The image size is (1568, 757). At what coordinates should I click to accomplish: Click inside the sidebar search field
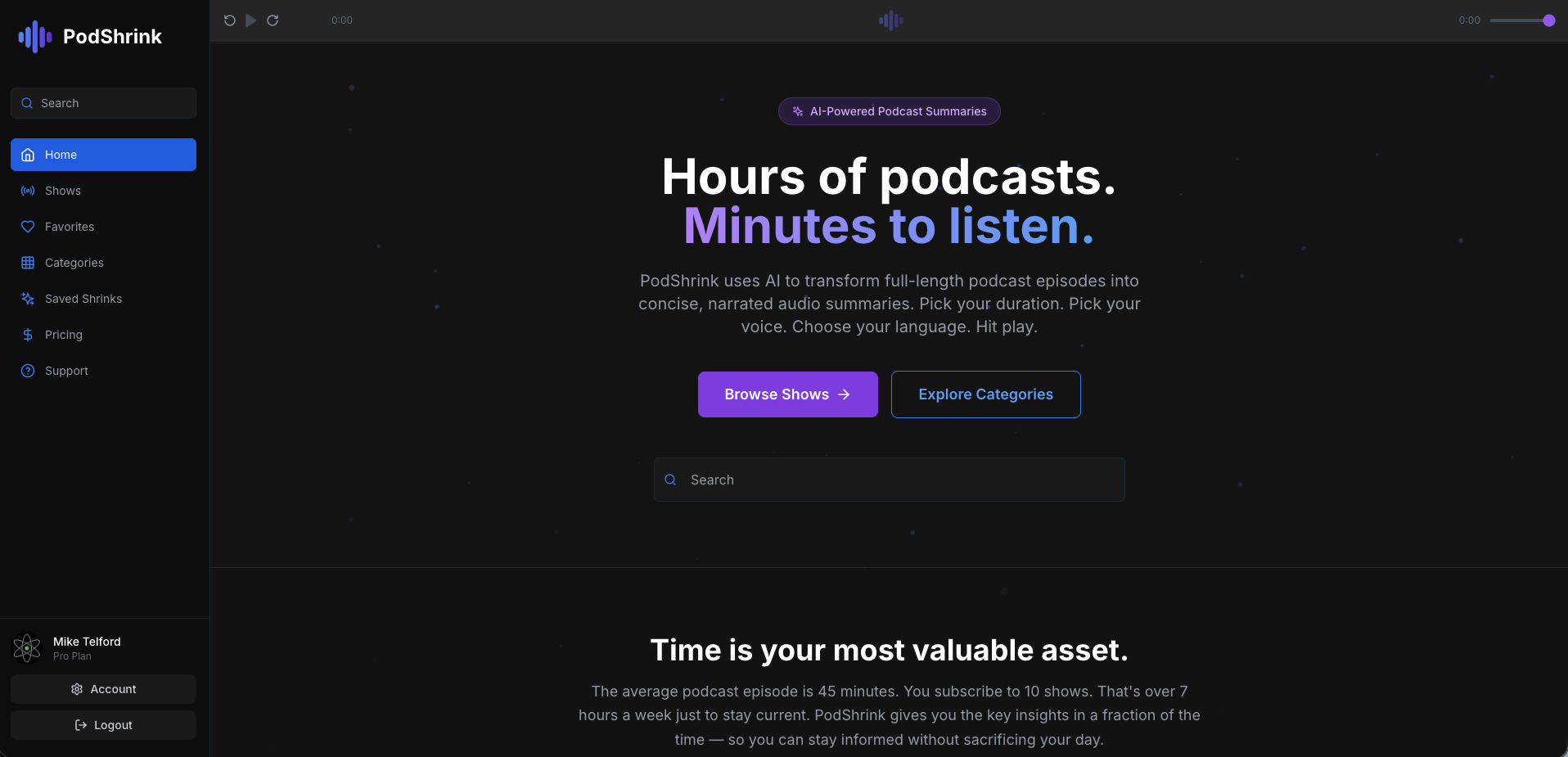tap(103, 103)
